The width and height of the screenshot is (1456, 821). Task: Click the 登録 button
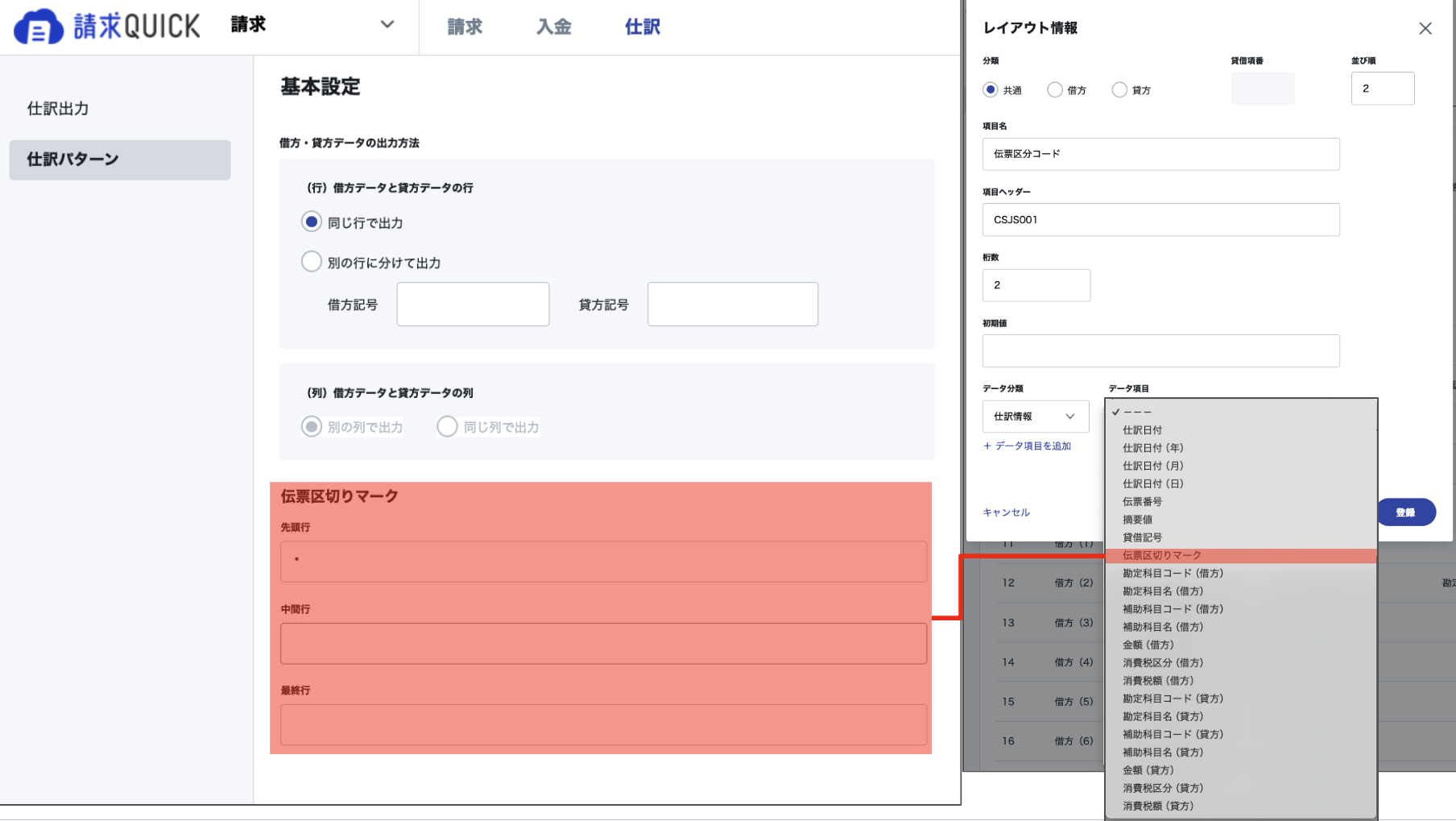click(1405, 512)
